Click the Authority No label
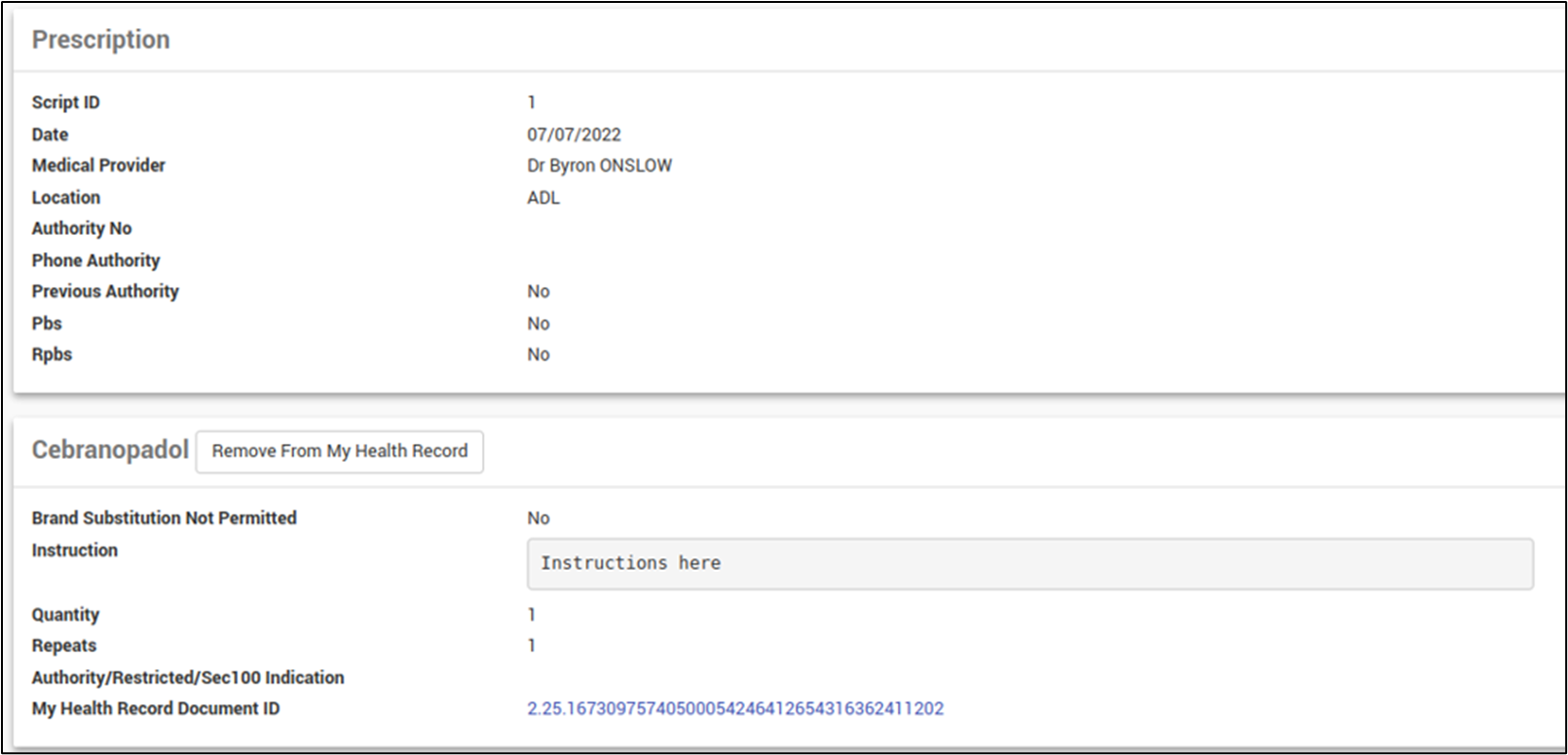Image resolution: width=1568 pixels, height=755 pixels. [81, 229]
